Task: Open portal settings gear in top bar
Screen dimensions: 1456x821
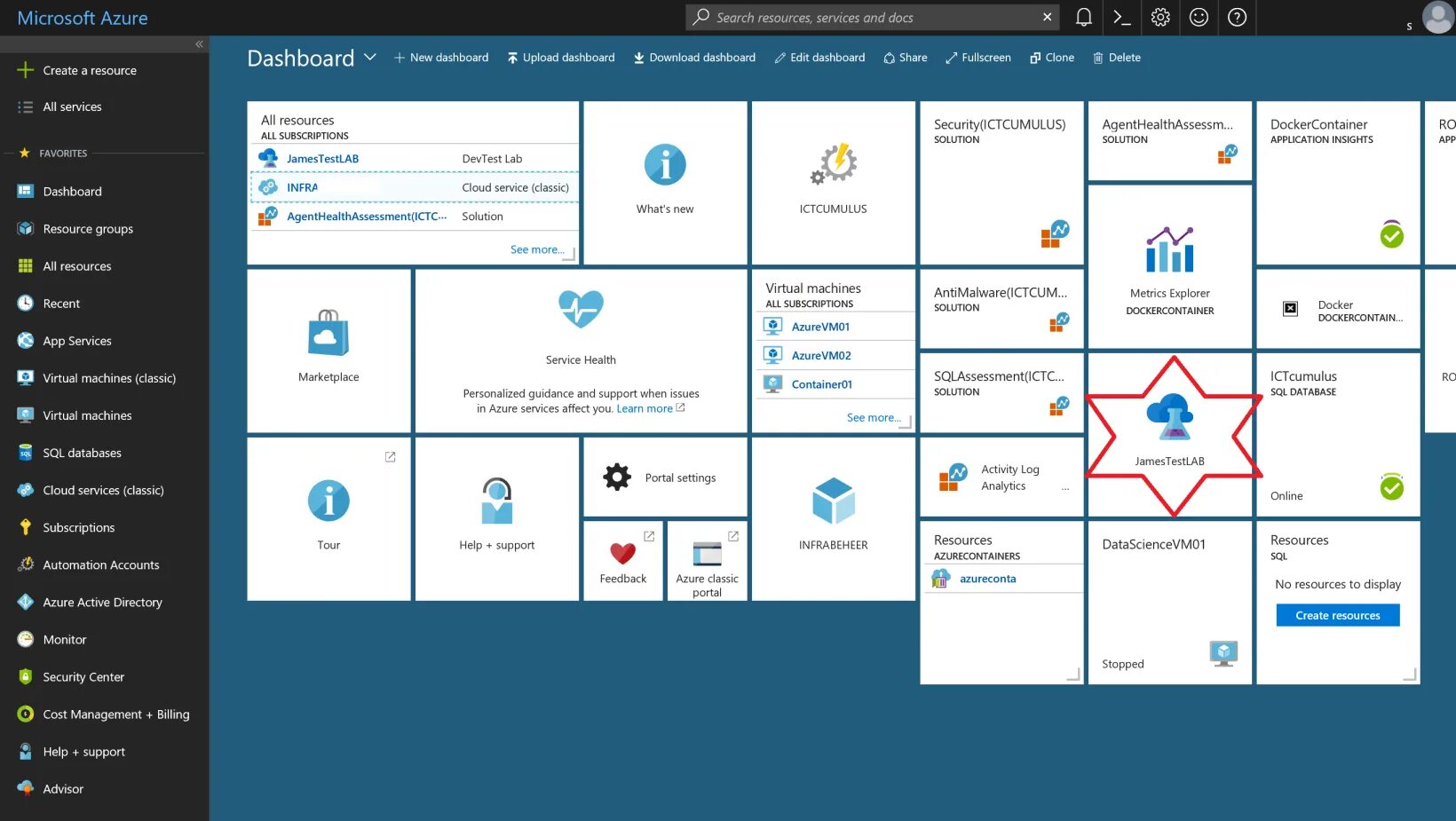Action: pos(1160,17)
